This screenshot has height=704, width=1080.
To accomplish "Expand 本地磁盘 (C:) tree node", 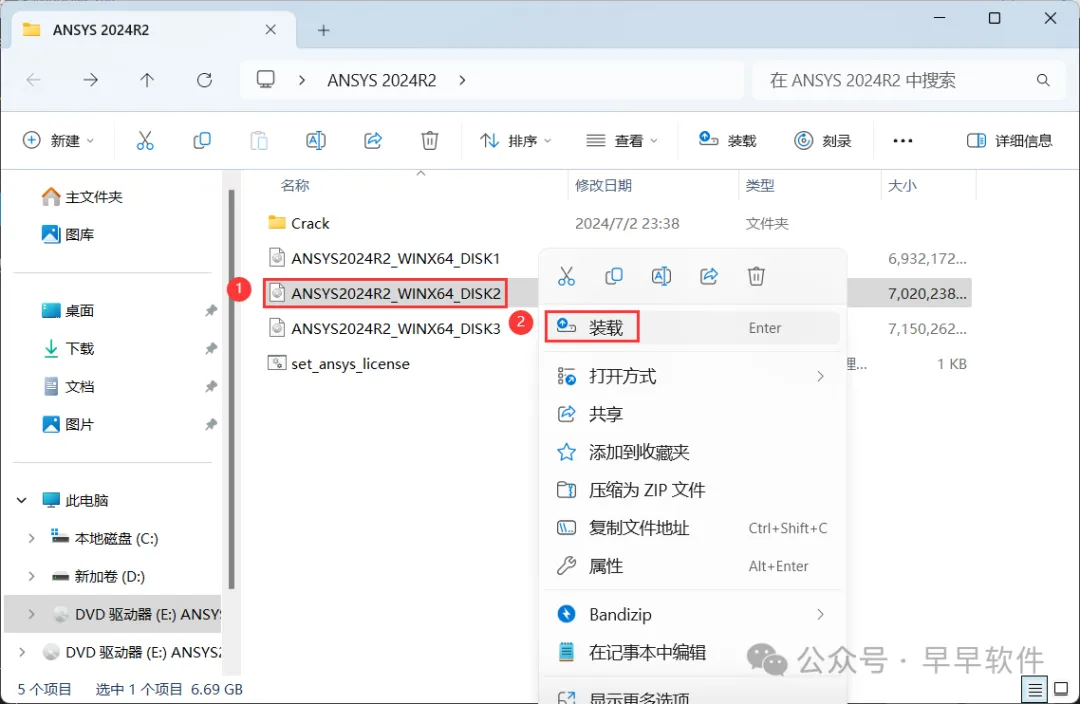I will (31, 538).
